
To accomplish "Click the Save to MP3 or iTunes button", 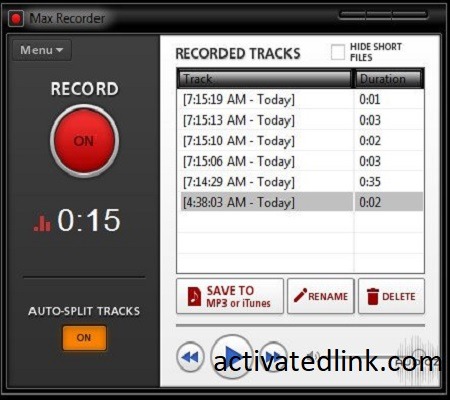I will 230,296.
